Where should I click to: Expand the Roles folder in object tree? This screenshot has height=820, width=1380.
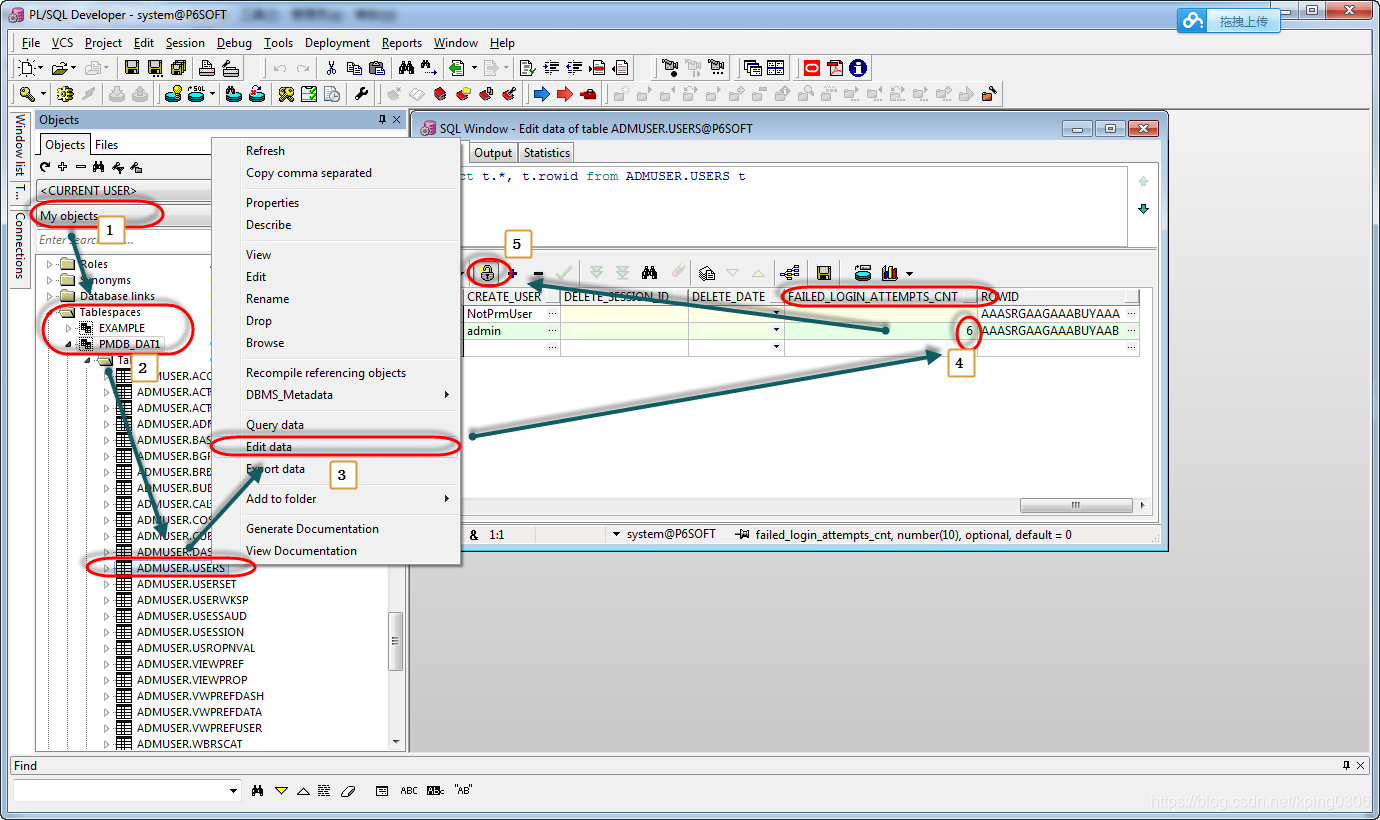click(50, 264)
